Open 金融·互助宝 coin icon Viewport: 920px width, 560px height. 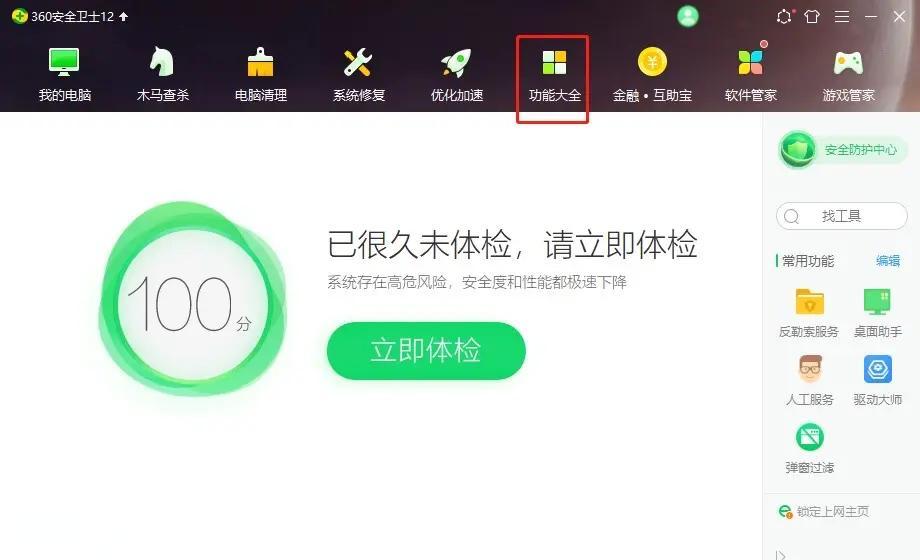[x=652, y=62]
